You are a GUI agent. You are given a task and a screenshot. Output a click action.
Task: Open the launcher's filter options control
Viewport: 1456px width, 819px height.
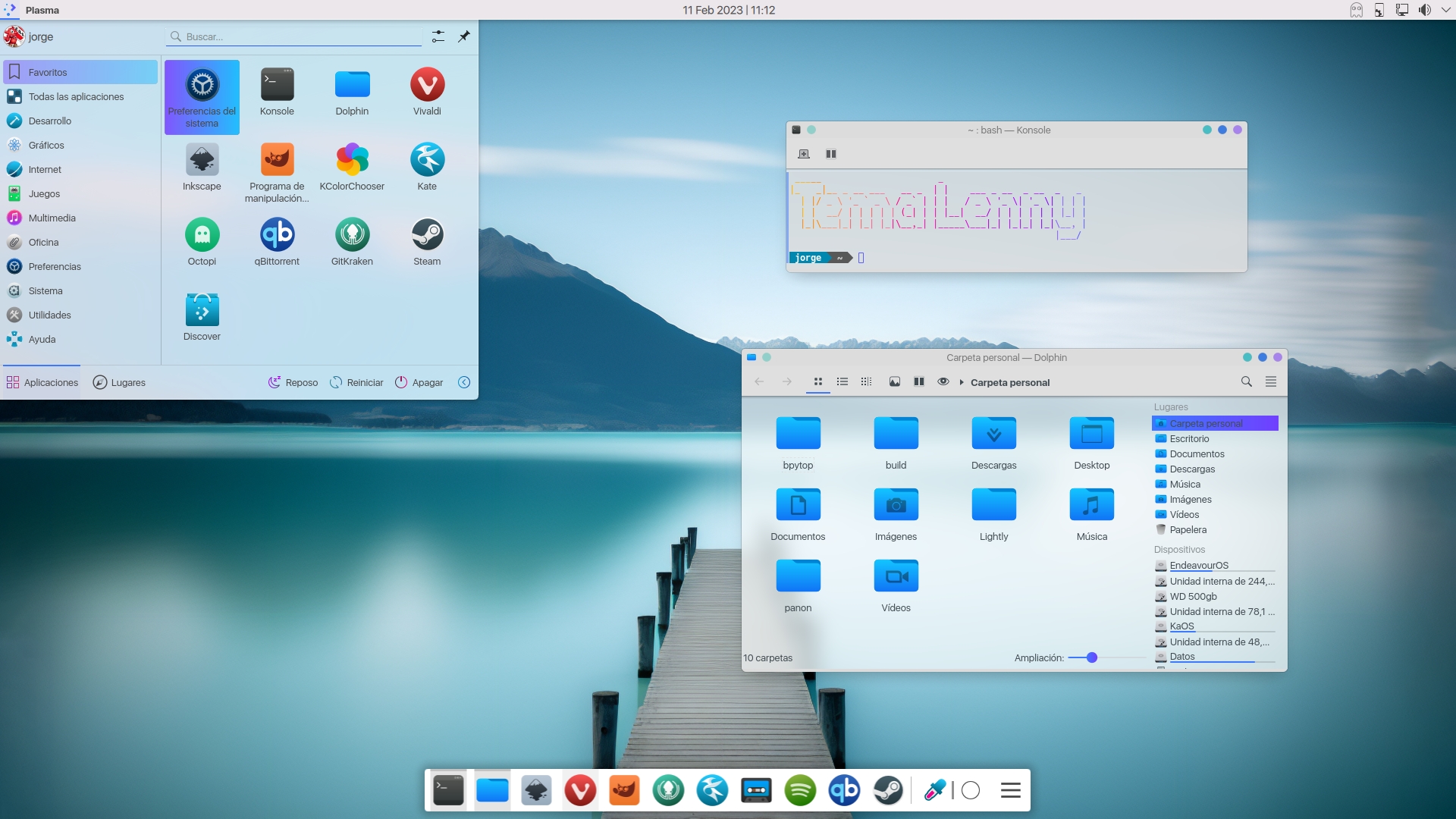[x=438, y=36]
